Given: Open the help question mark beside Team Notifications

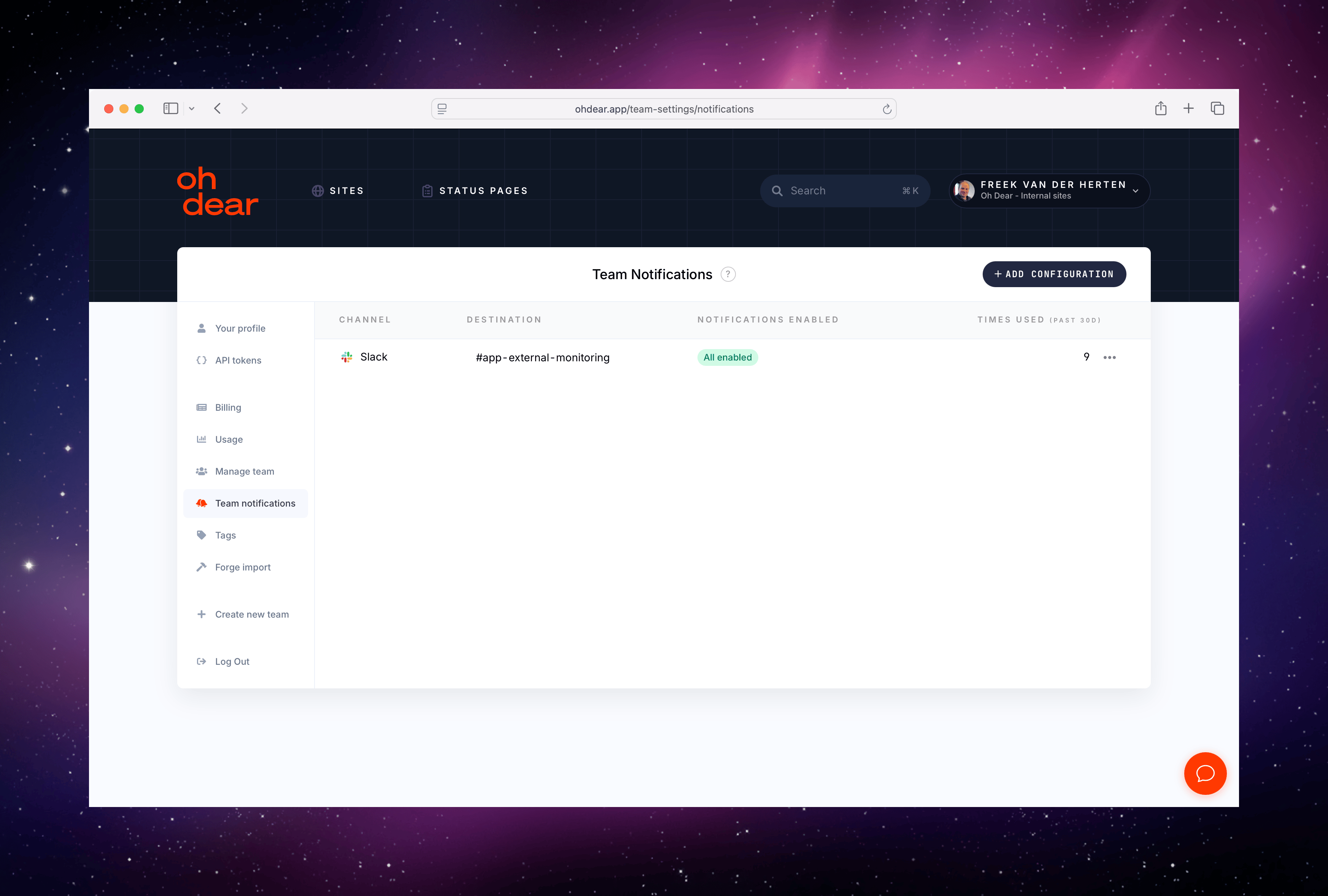Looking at the screenshot, I should coord(728,274).
